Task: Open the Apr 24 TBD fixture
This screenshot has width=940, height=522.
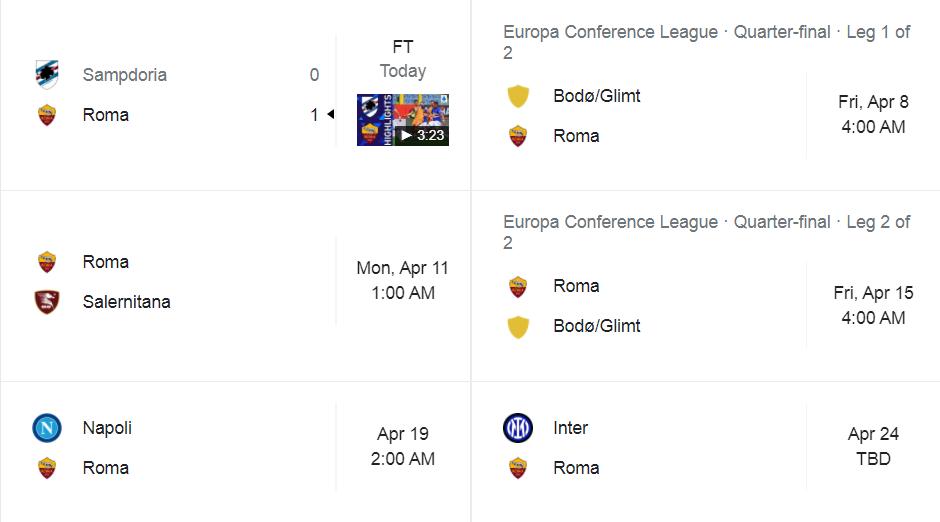Action: pos(873,446)
